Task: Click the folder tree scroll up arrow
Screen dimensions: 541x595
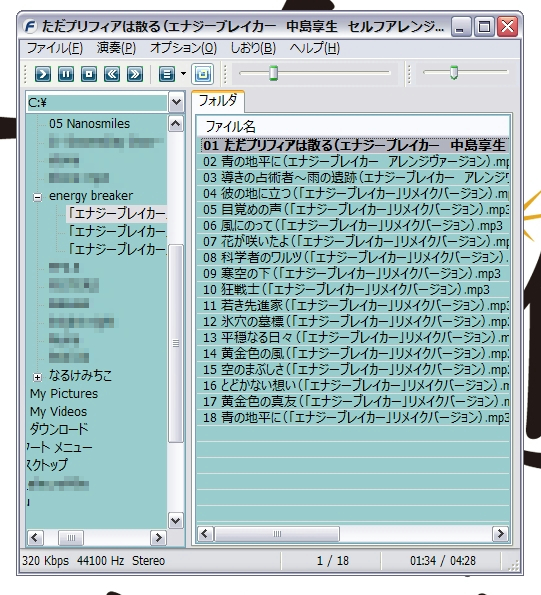Action: click(176, 124)
